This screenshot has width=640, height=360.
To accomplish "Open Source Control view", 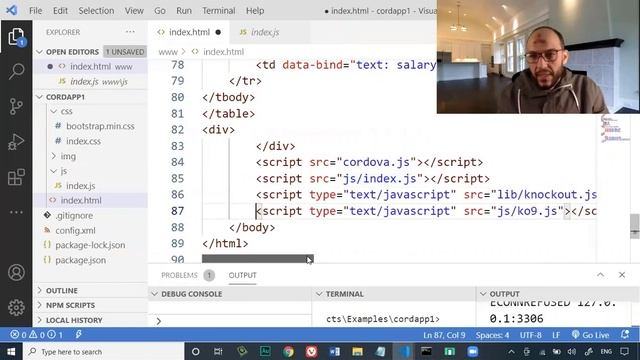I will pos(16,107).
